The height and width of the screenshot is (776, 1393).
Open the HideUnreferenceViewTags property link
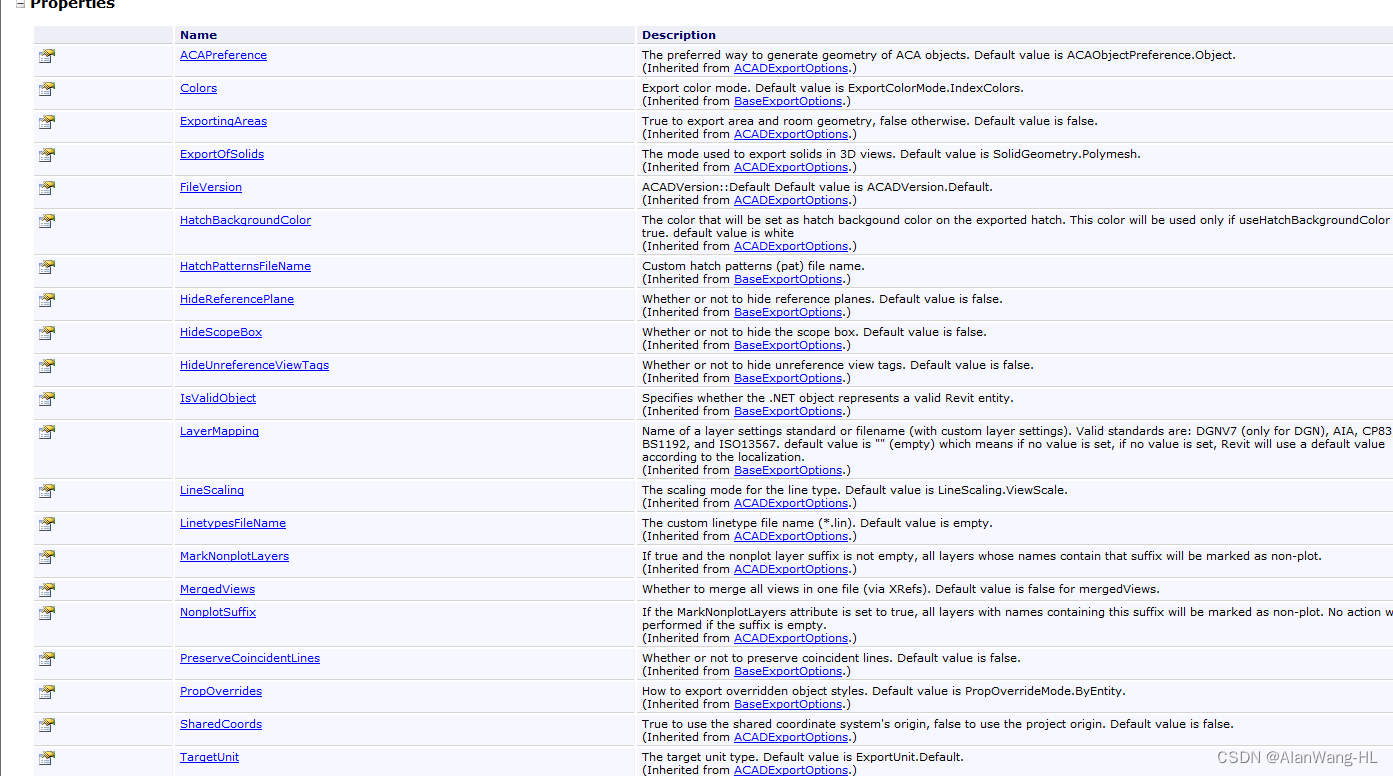click(254, 365)
